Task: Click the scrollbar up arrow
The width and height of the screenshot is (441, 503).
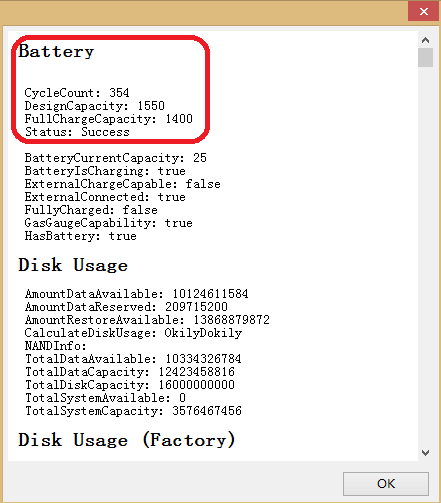Action: [x=425, y=40]
